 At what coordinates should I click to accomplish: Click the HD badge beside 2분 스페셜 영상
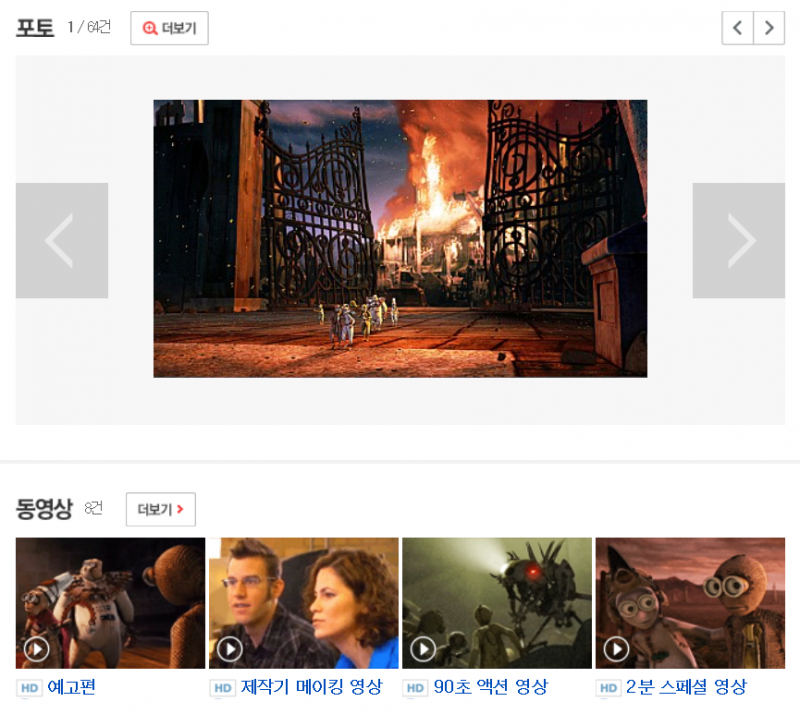609,688
